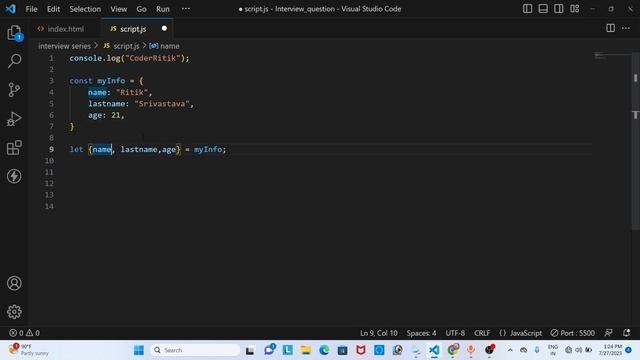Toggle the bottom panel layout icon
Screen dimensions: 640x360
coord(543,9)
